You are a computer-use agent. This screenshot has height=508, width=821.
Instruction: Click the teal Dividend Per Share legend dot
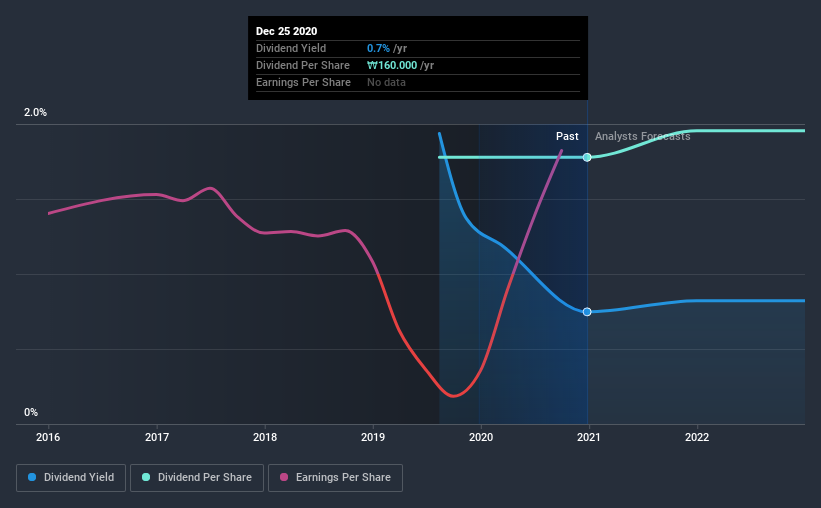point(146,477)
